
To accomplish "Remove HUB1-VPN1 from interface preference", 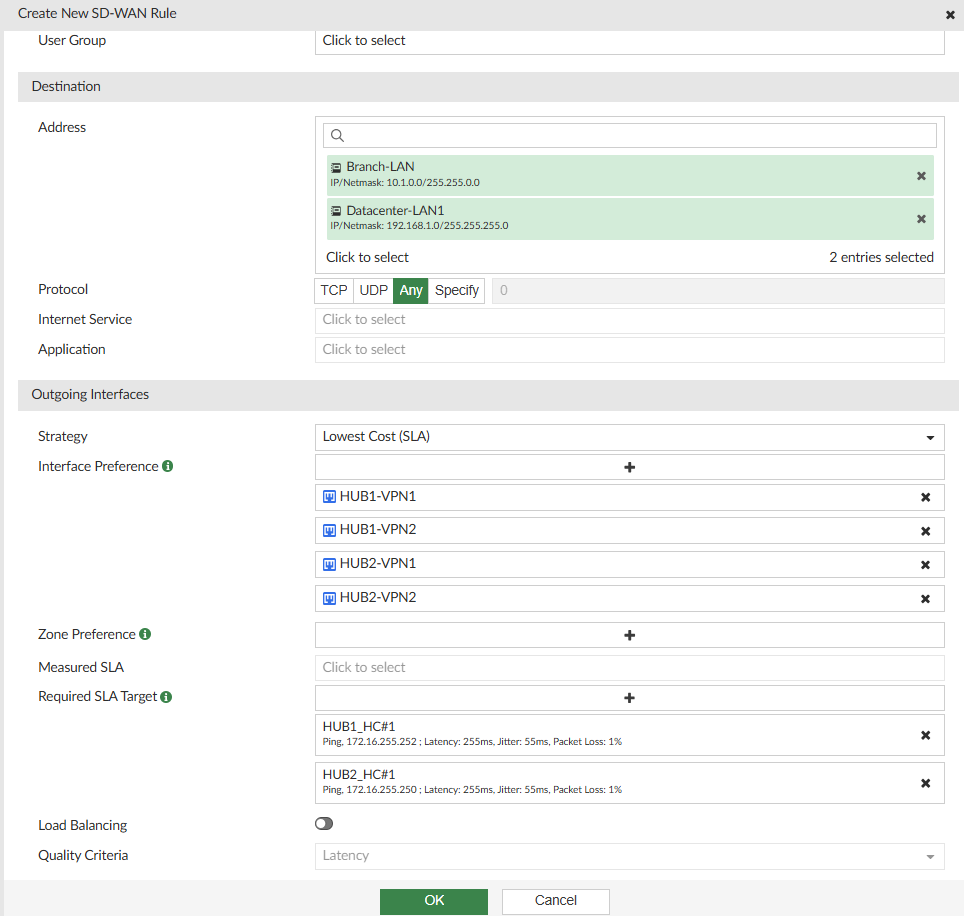I will tap(925, 497).
